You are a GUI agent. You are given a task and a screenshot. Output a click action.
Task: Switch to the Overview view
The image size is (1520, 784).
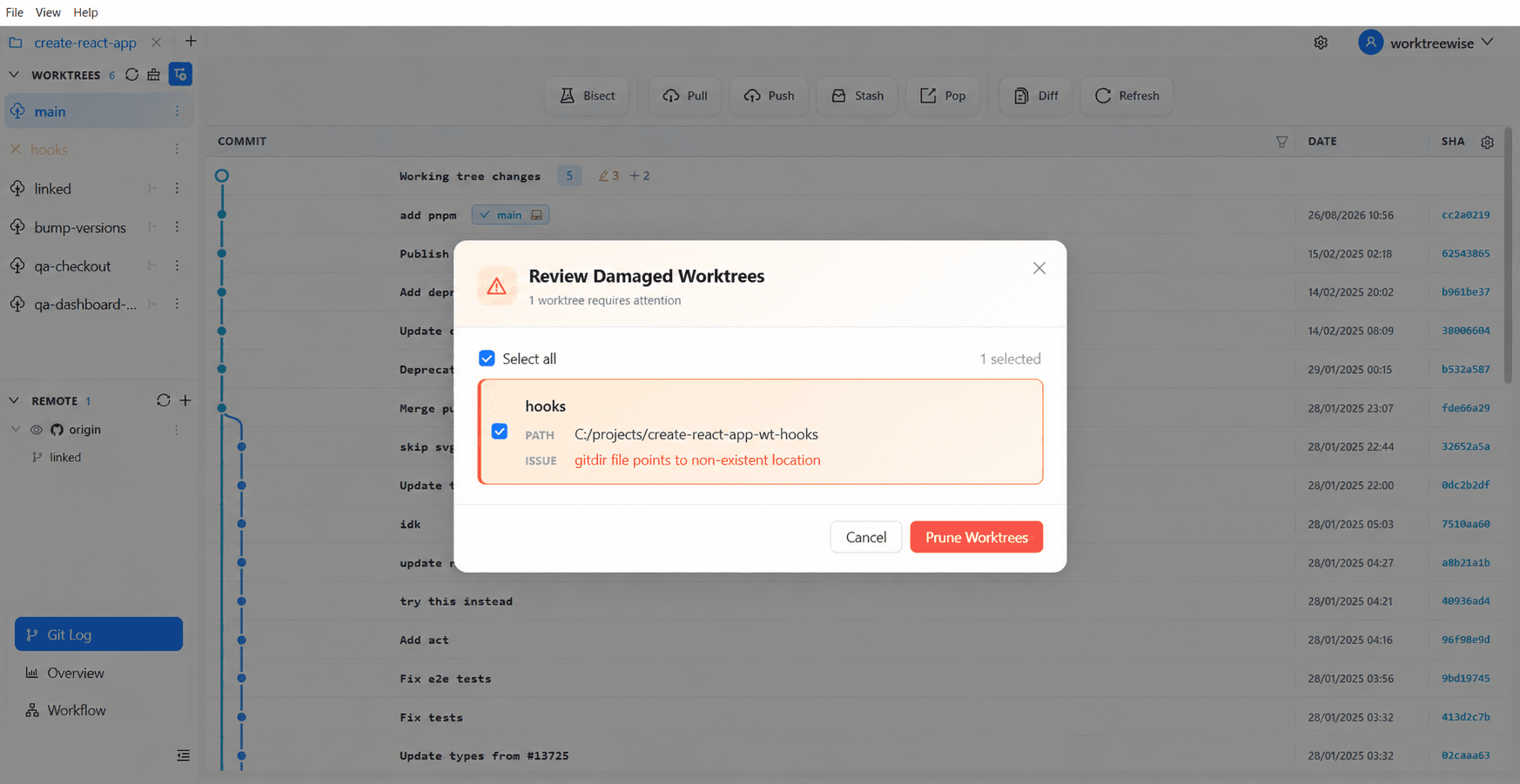click(x=76, y=673)
